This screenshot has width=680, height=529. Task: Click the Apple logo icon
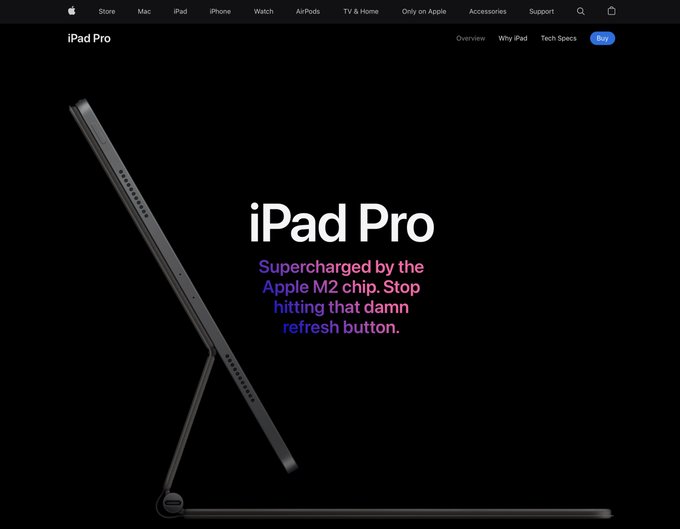(72, 11)
